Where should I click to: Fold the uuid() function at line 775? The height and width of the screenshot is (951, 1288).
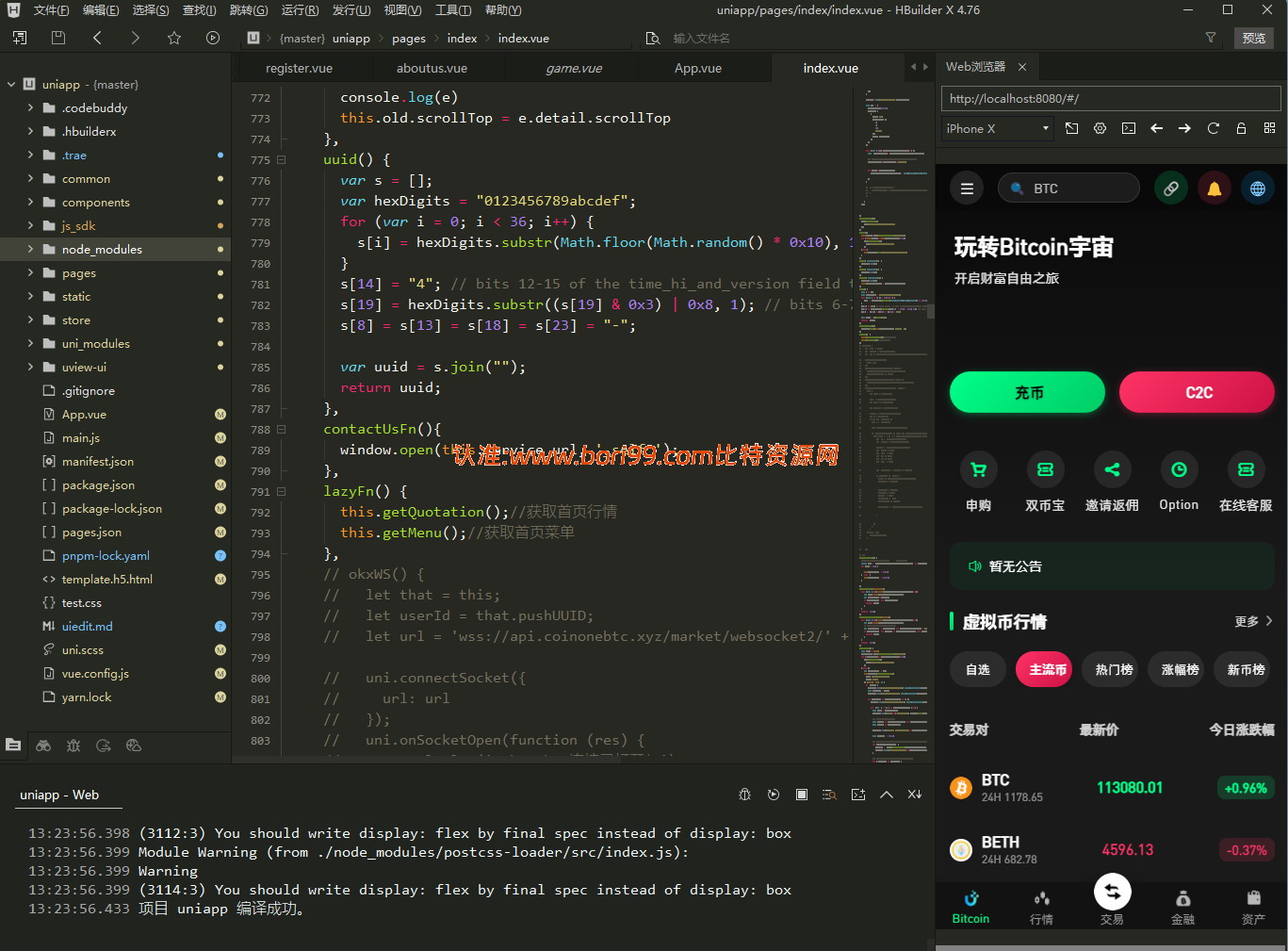coord(281,159)
